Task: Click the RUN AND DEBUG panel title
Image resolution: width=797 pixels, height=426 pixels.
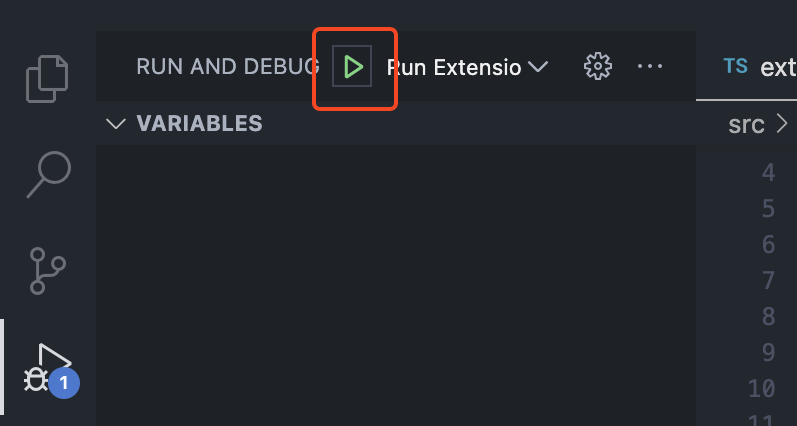Action: pyautogui.click(x=228, y=67)
